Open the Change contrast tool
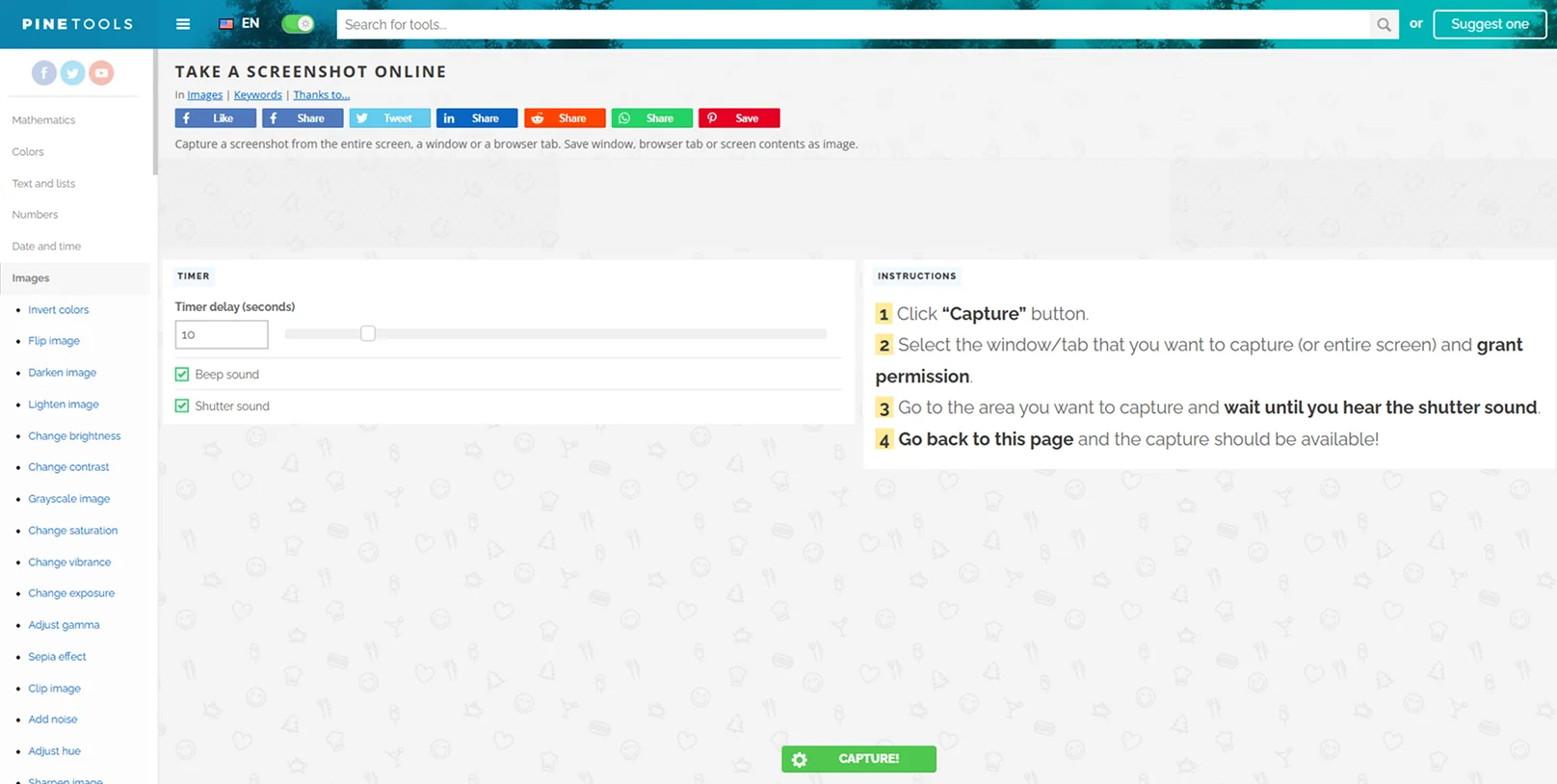 68,467
